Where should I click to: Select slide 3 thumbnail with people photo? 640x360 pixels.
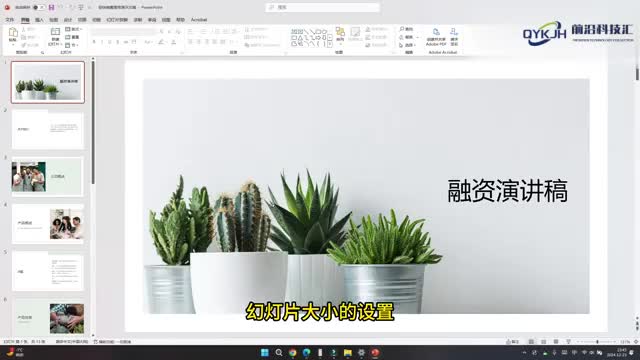(x=48, y=177)
